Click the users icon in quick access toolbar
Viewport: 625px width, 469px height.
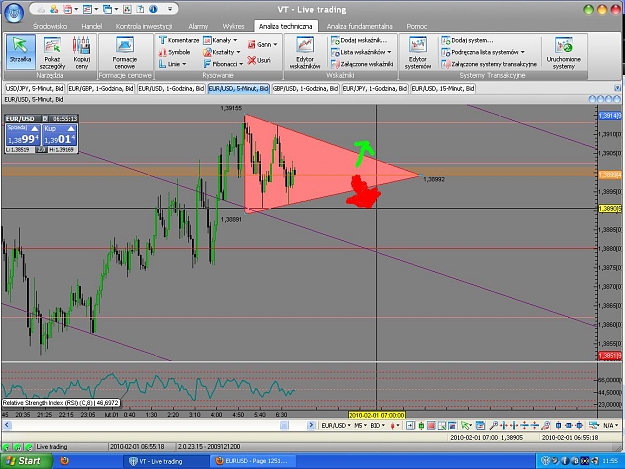coord(54,9)
